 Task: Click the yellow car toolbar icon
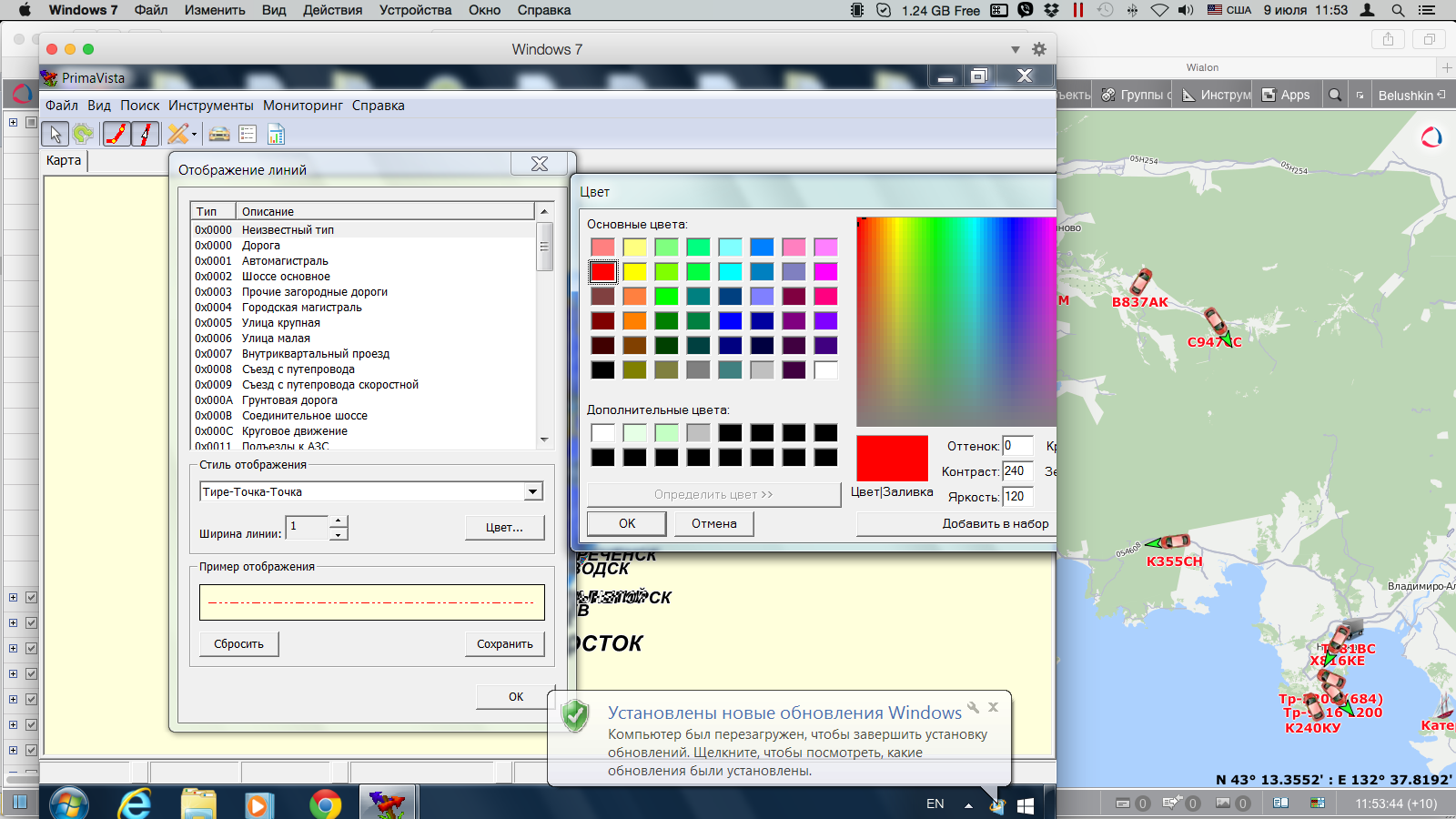(x=219, y=135)
